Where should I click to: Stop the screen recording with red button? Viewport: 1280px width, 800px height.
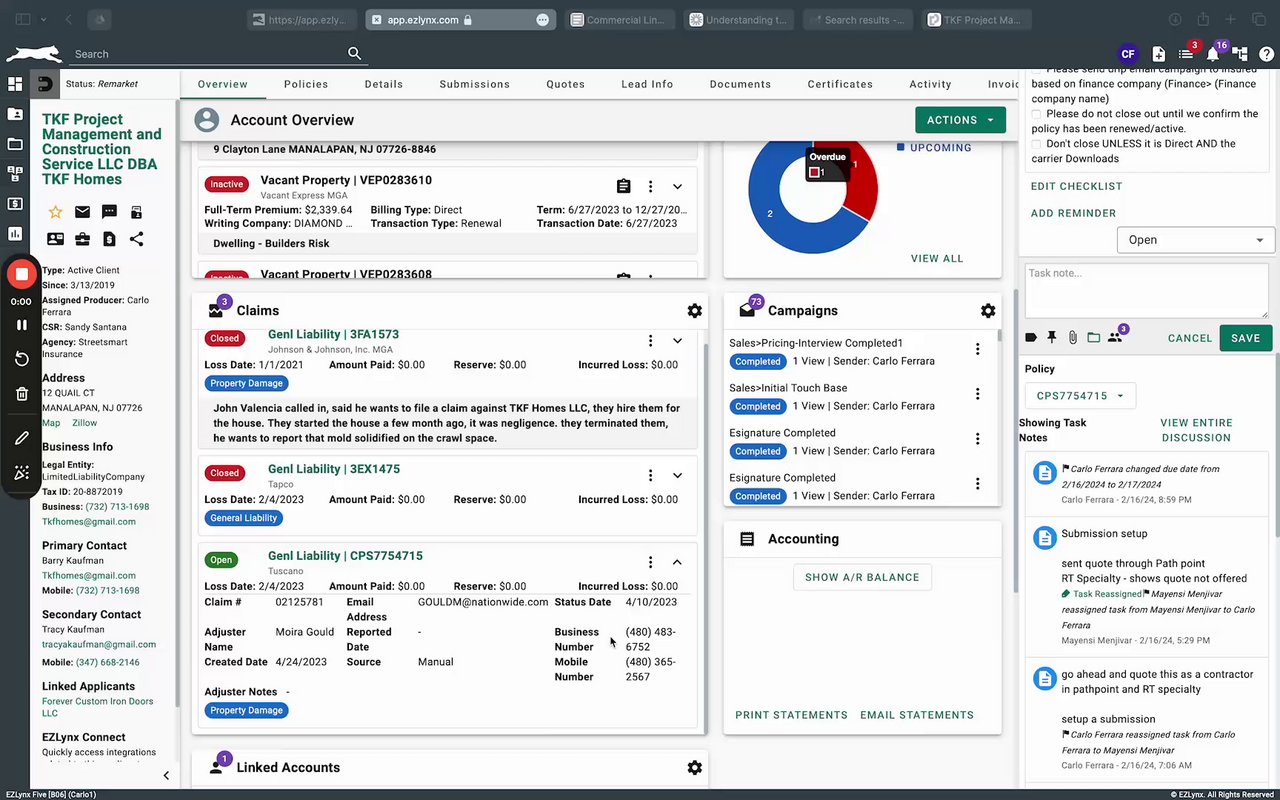21,274
